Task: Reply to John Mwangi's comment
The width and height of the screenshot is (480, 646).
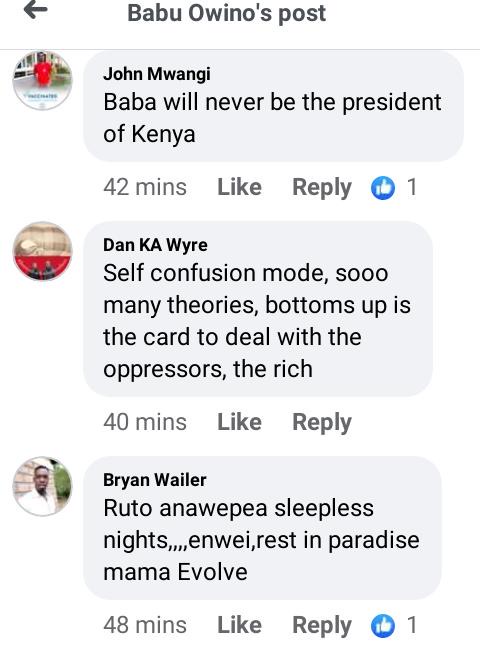Action: pyautogui.click(x=322, y=188)
